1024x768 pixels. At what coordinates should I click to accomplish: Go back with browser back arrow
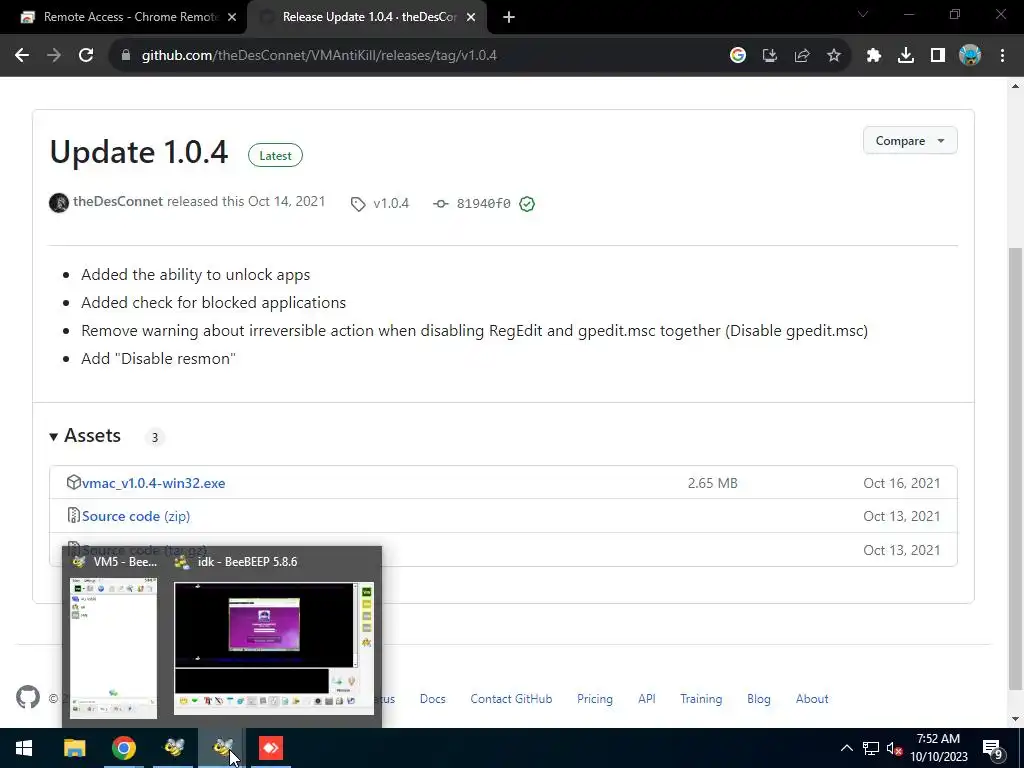(x=22, y=56)
